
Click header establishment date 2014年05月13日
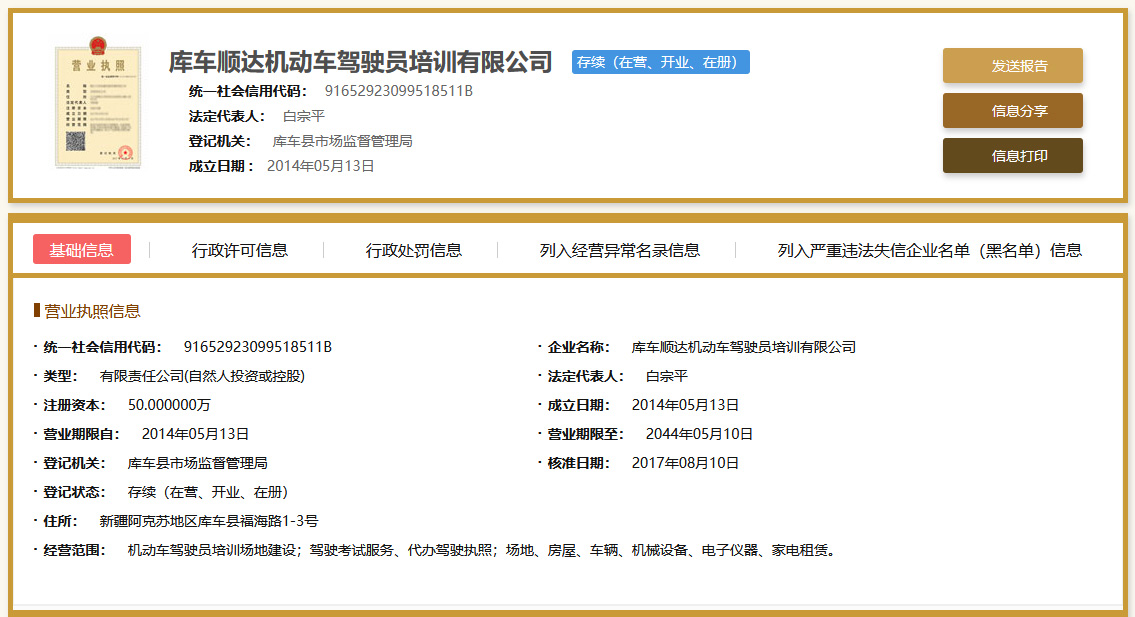pyautogui.click(x=321, y=166)
